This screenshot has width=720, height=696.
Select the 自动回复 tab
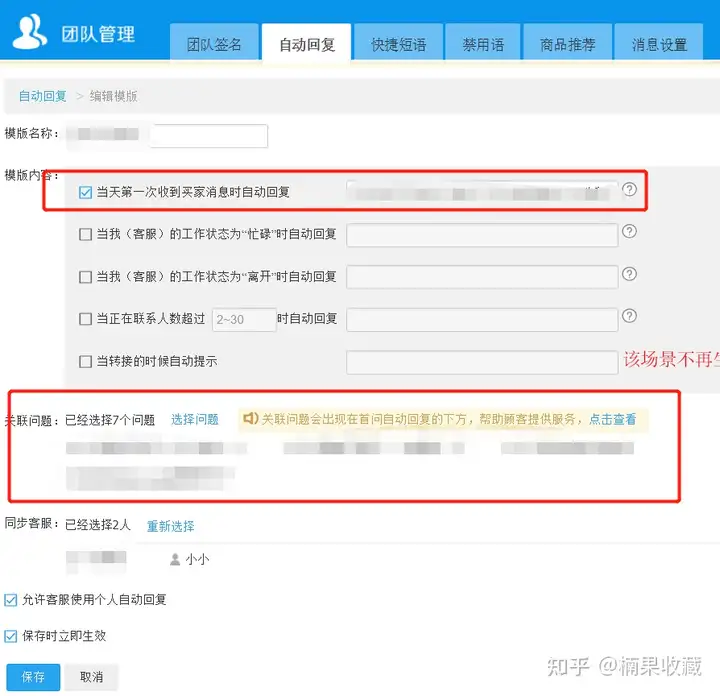pos(307,42)
